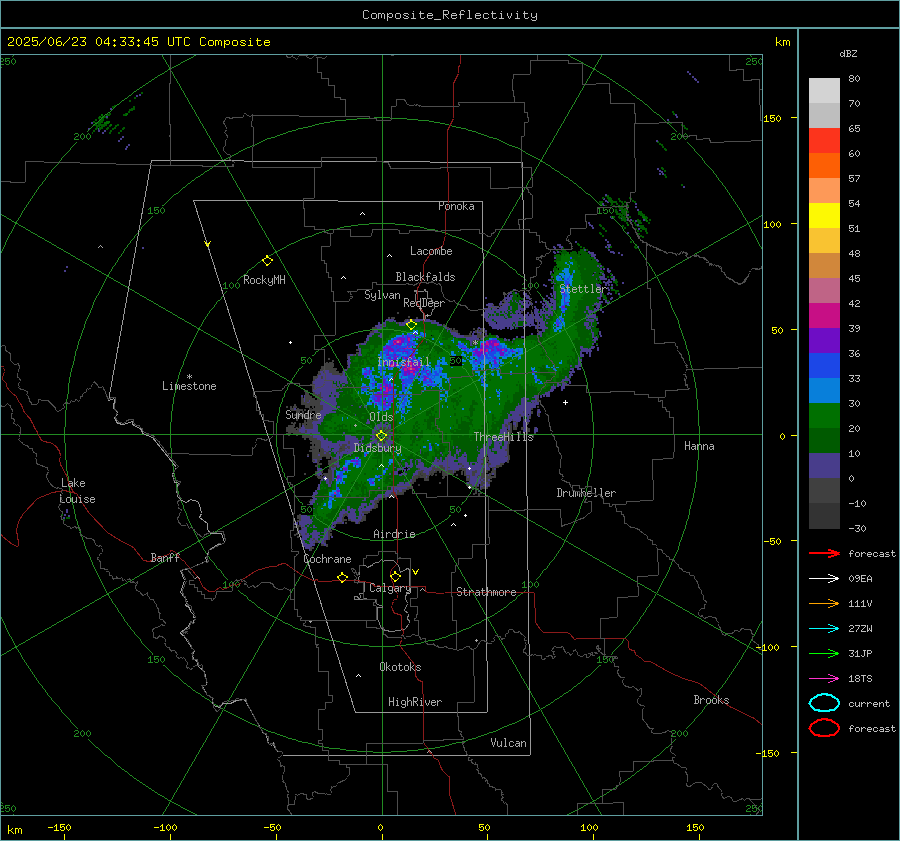Click the km unit label at bottom left

tap(14, 830)
